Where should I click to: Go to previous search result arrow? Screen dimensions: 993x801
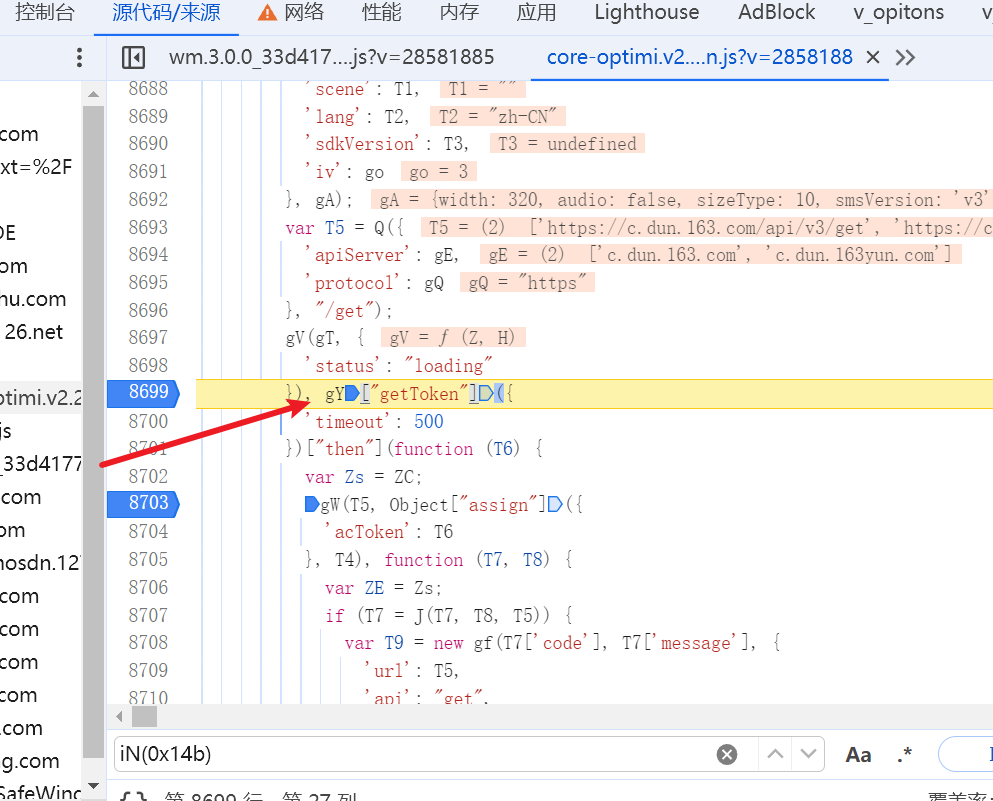pos(775,754)
